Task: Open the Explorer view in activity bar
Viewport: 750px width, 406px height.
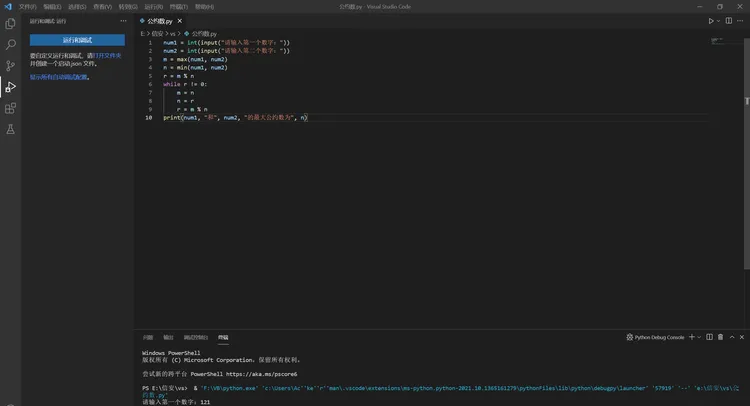Action: pos(10,23)
